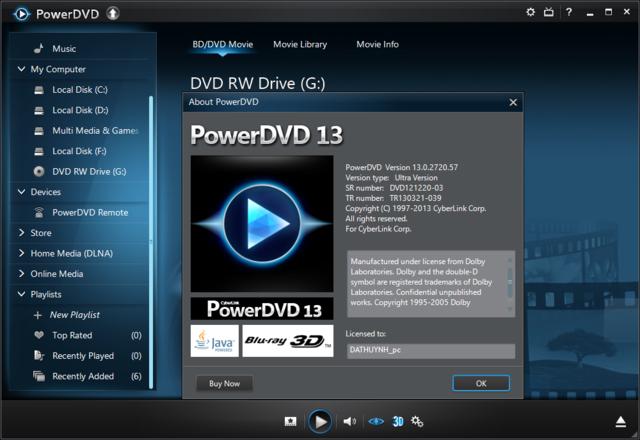
Task: Close the About PowerDVD dialog
Action: click(513, 102)
